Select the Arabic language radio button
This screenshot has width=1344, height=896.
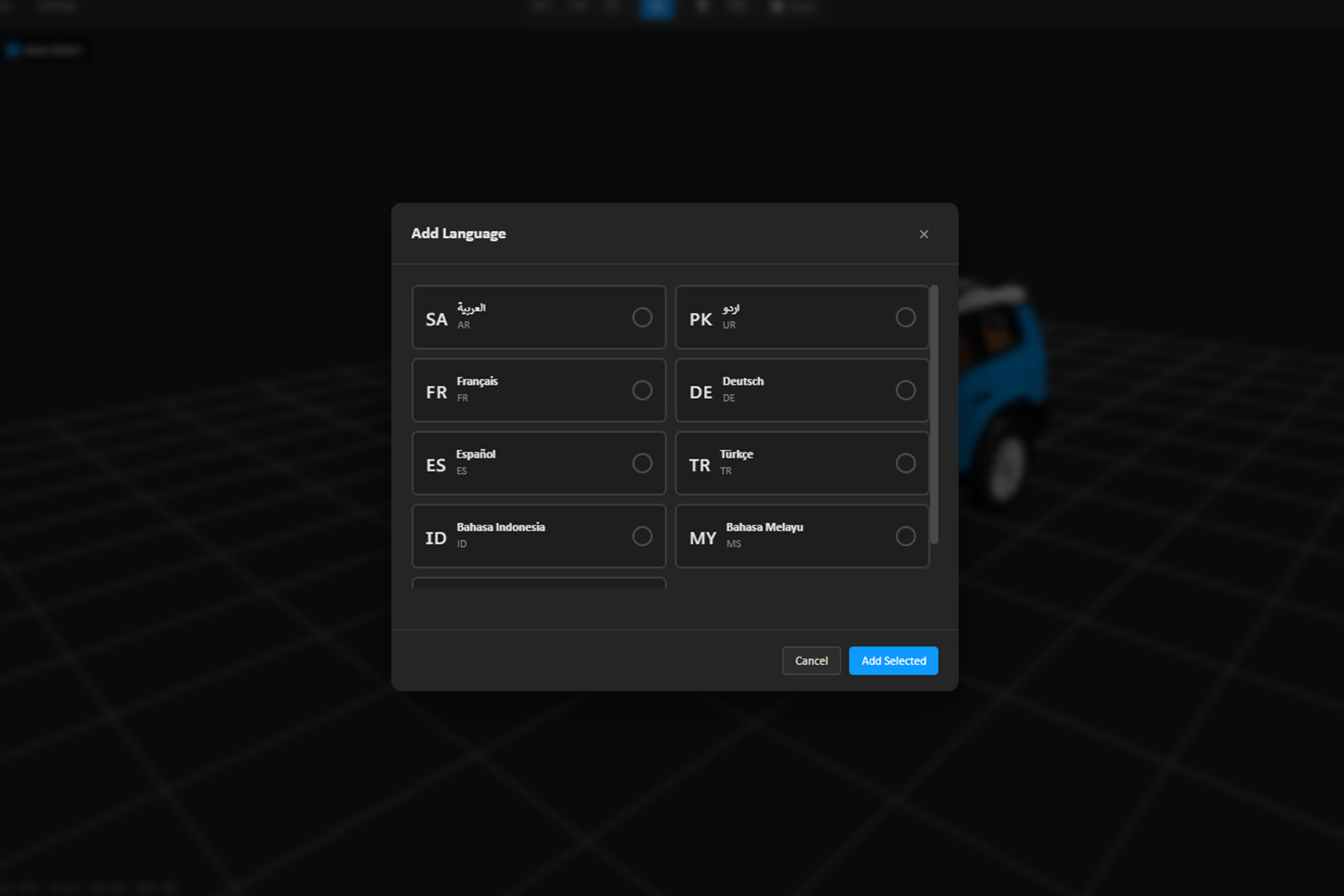(x=642, y=318)
